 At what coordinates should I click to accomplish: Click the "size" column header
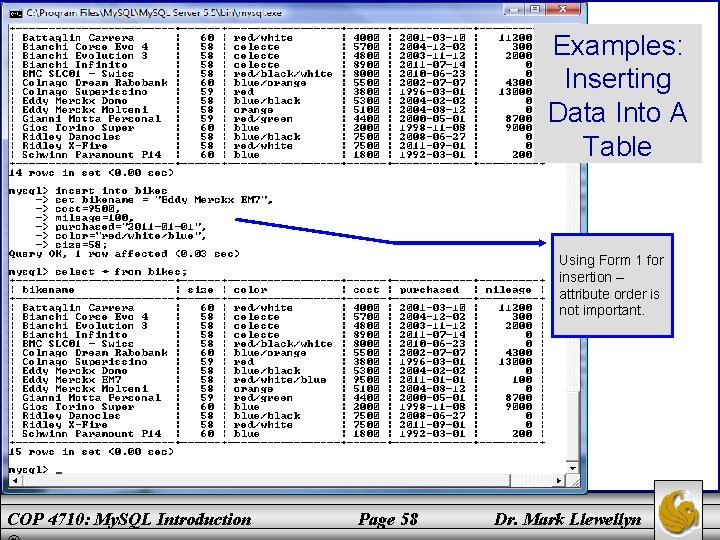pyautogui.click(x=200, y=290)
